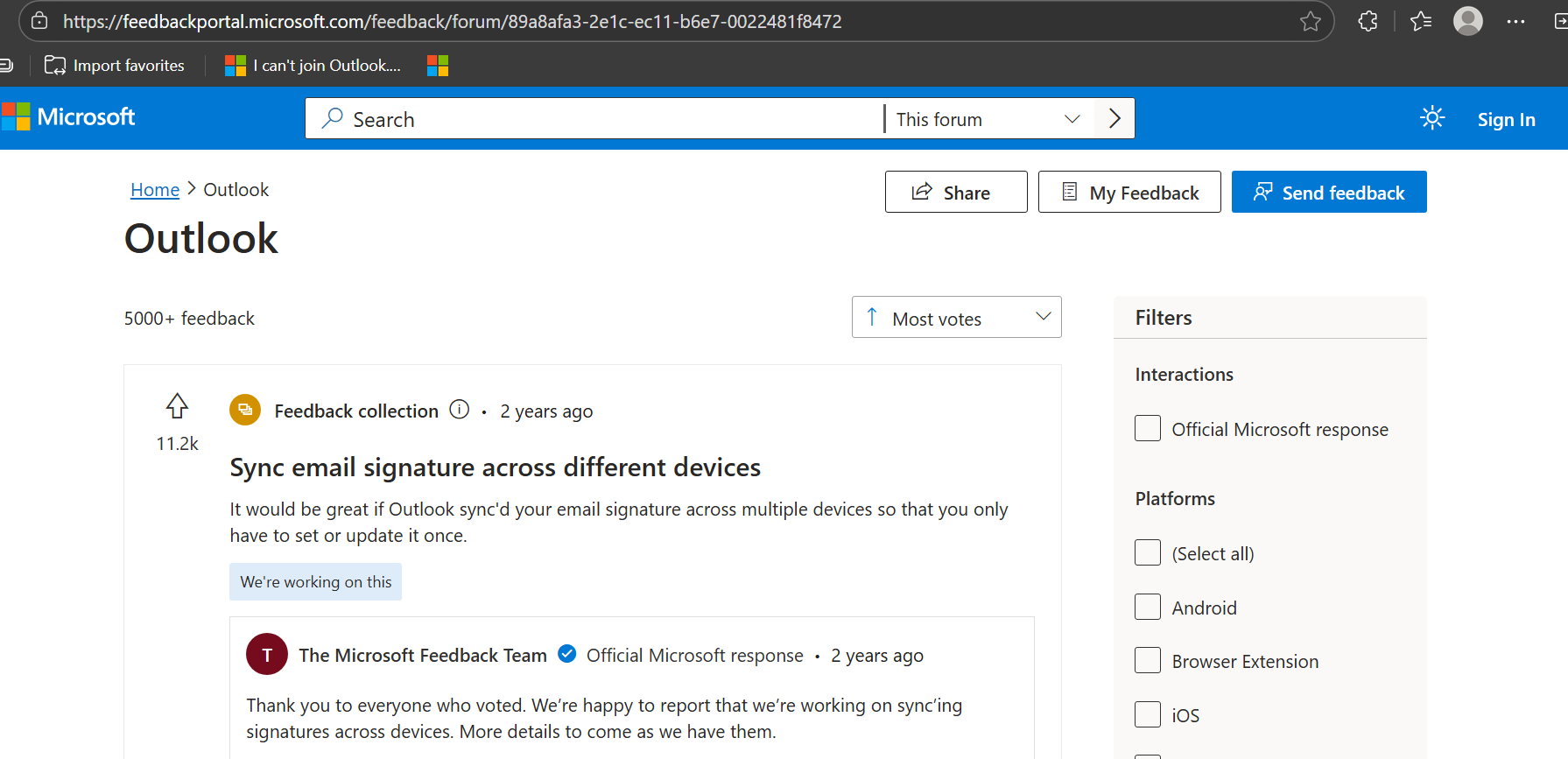Click Sign In

coord(1506,120)
